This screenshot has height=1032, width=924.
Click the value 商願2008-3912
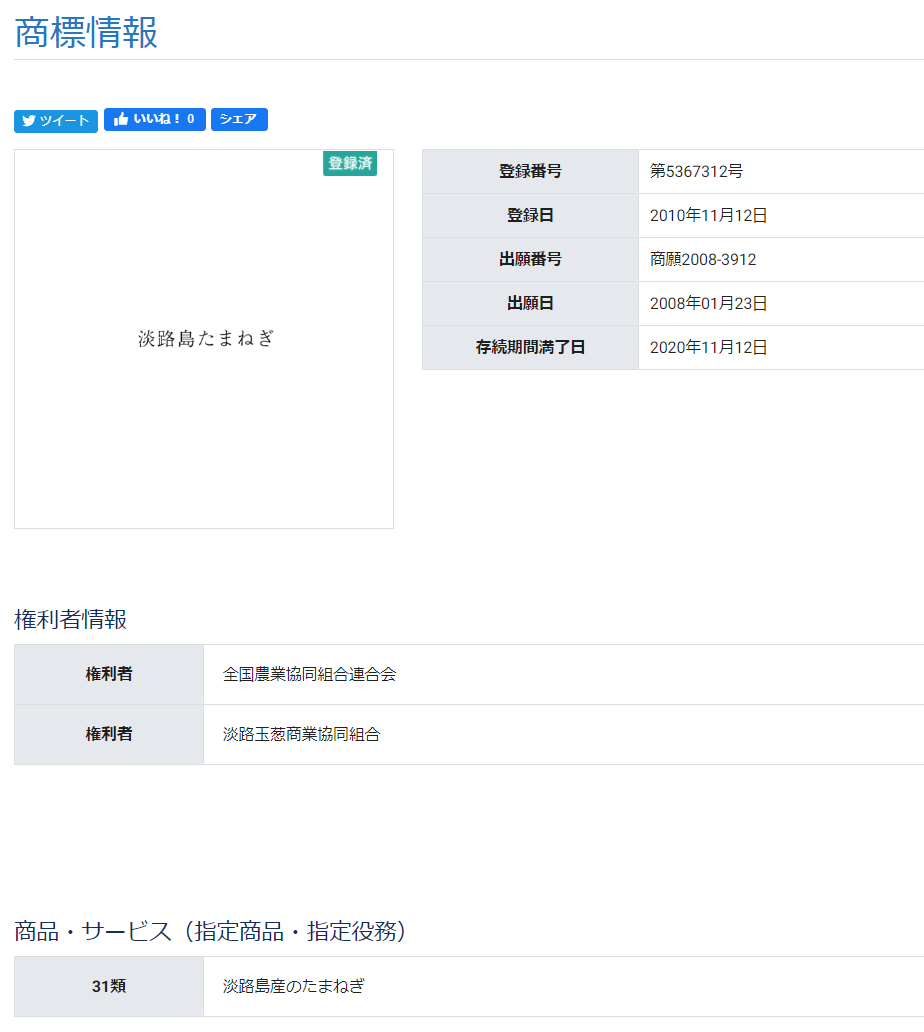703,260
